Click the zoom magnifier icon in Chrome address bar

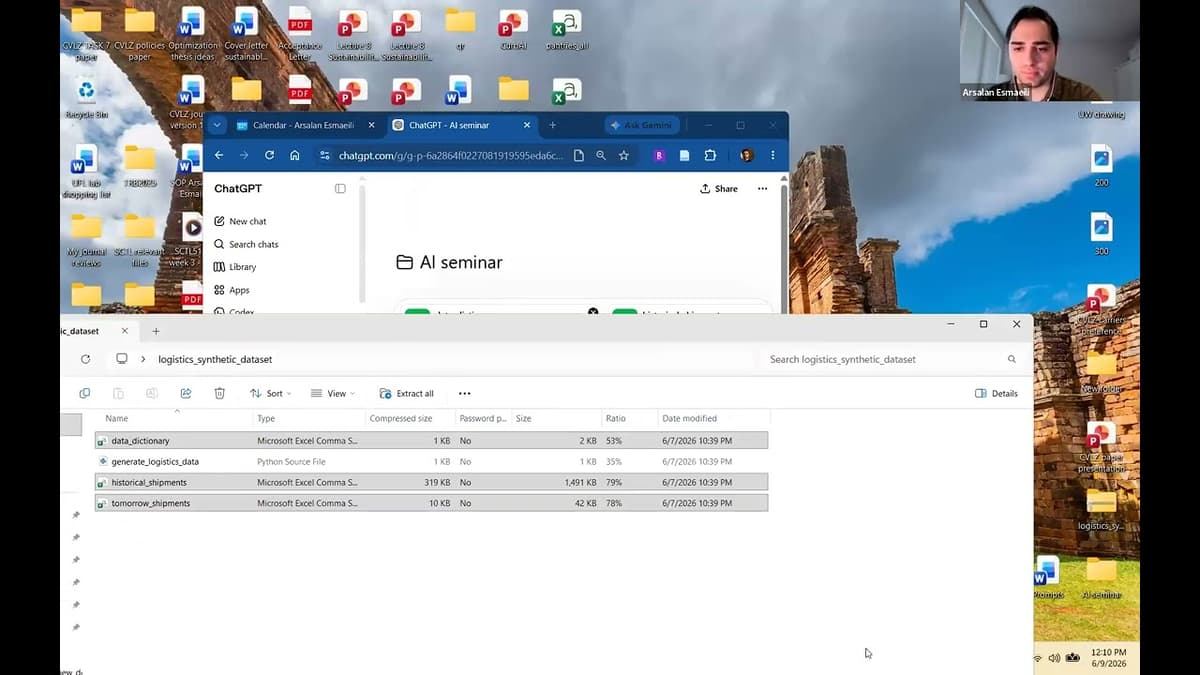601,155
